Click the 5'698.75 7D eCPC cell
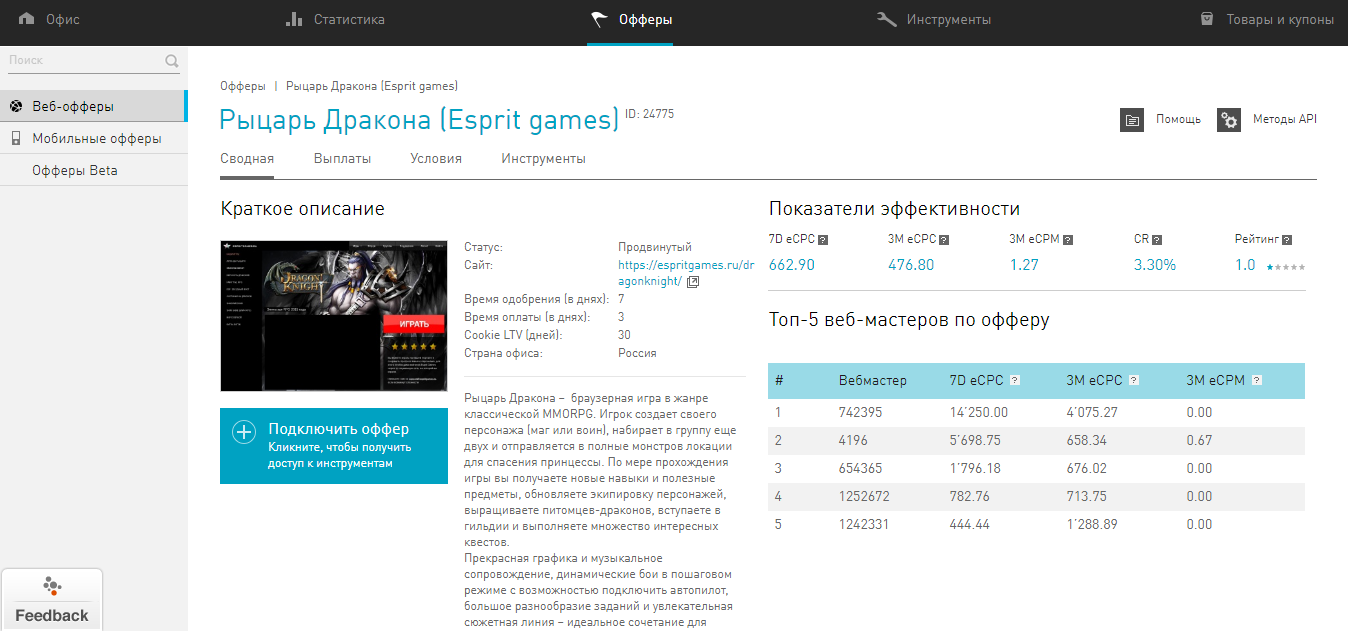This screenshot has width=1348, height=631. tap(975, 440)
